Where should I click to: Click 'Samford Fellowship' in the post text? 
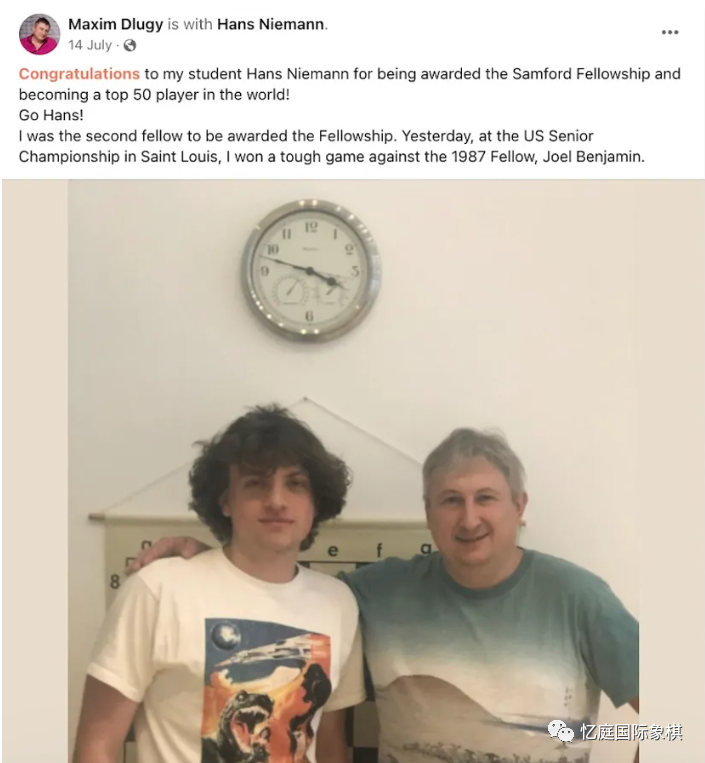581,73
